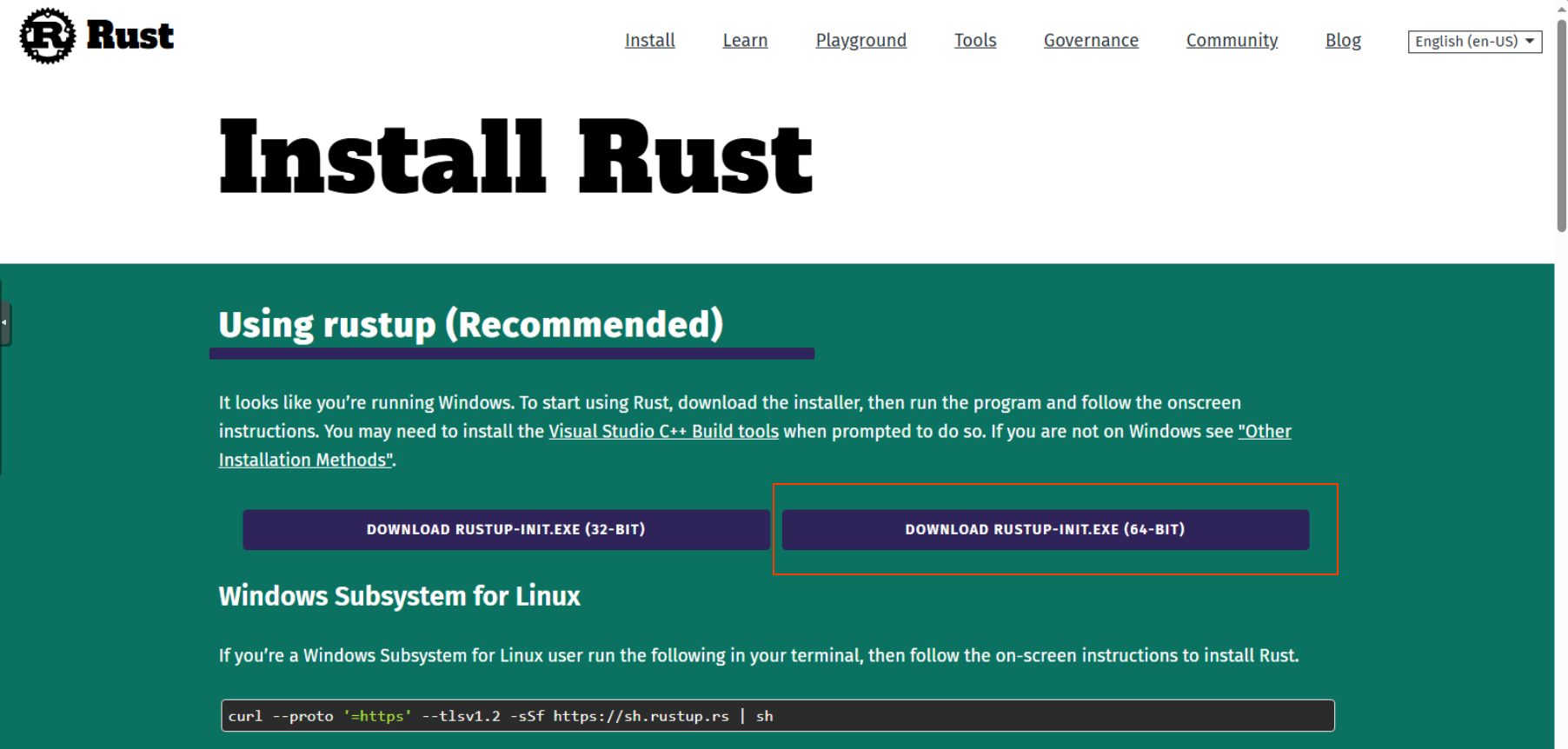Viewport: 1568px width, 749px height.
Task: Click the Install Rust page heading
Action: point(515,157)
